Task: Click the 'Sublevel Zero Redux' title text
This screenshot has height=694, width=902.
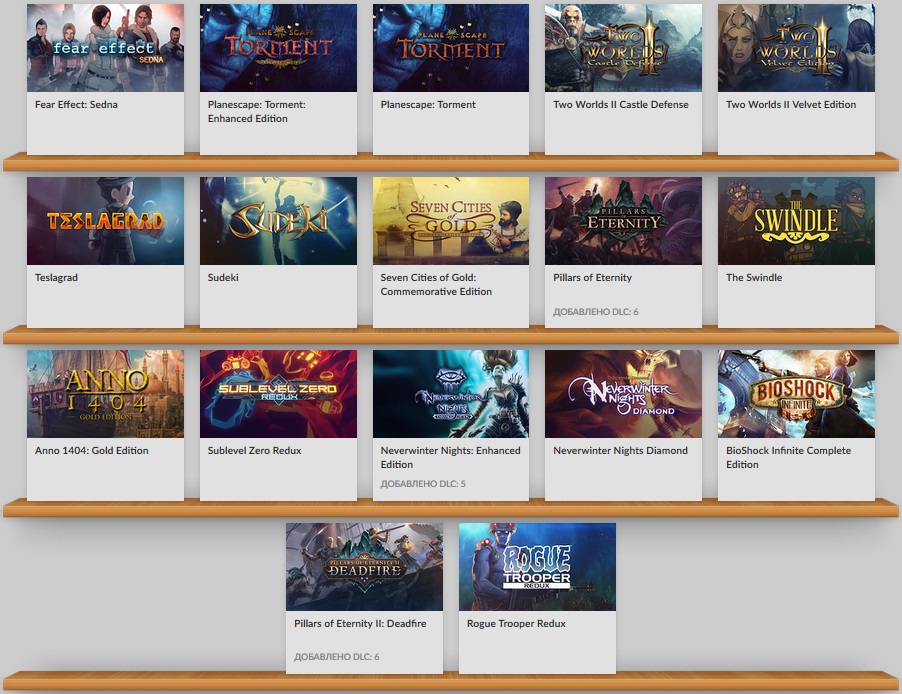Action: click(x=254, y=451)
